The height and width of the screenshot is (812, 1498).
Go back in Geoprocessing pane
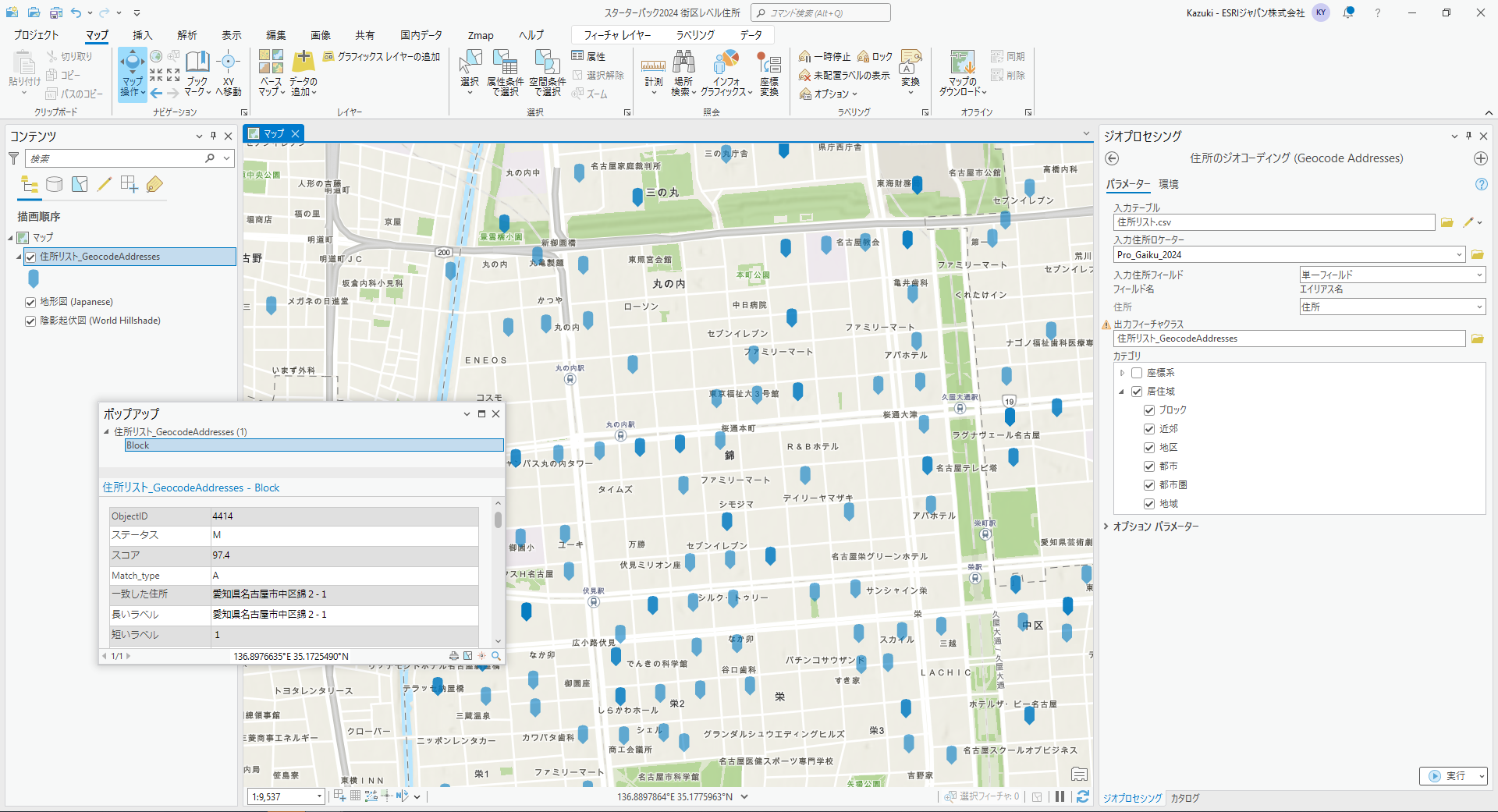pyautogui.click(x=1112, y=158)
